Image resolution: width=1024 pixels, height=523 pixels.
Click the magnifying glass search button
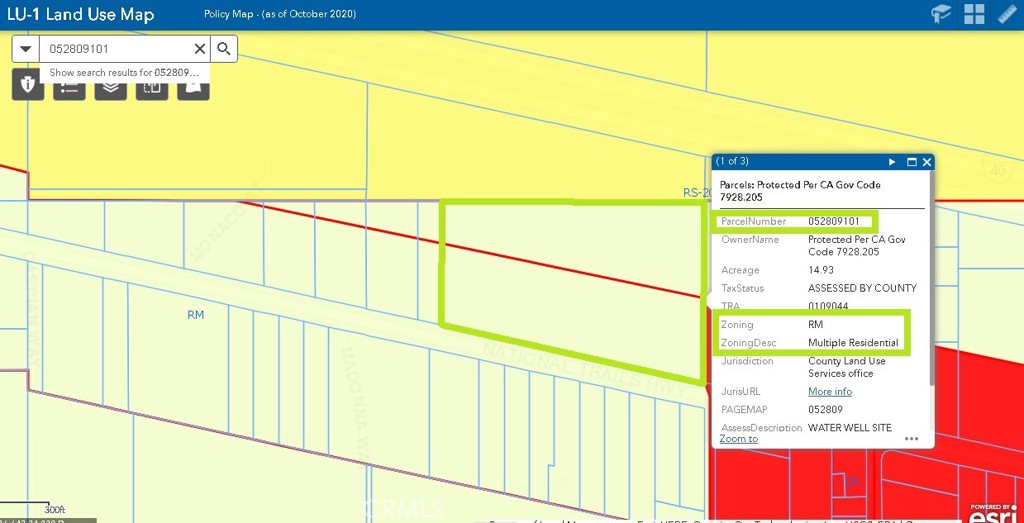pyautogui.click(x=224, y=49)
